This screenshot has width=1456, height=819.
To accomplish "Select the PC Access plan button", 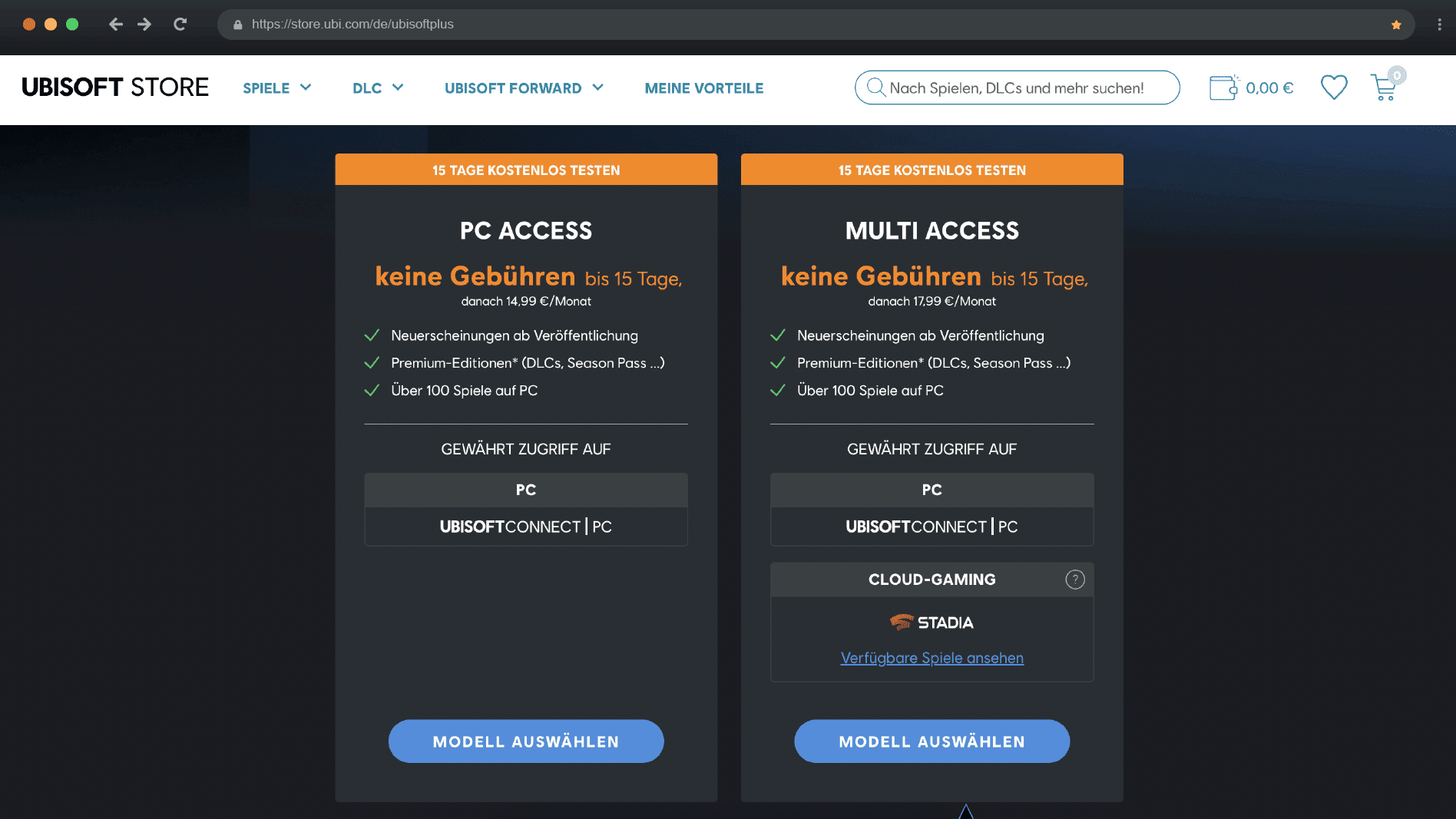I will 526,741.
